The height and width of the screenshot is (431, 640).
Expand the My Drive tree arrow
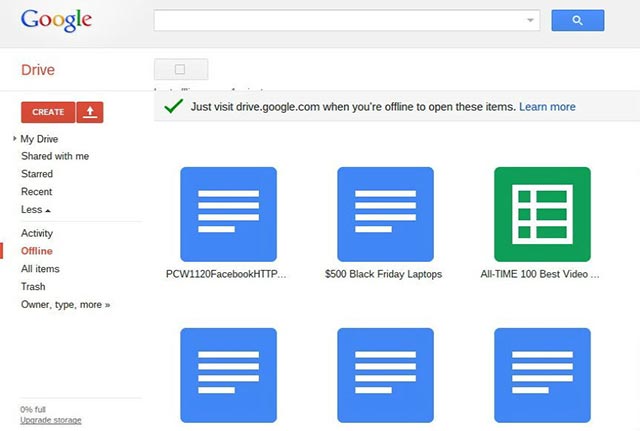coord(15,138)
